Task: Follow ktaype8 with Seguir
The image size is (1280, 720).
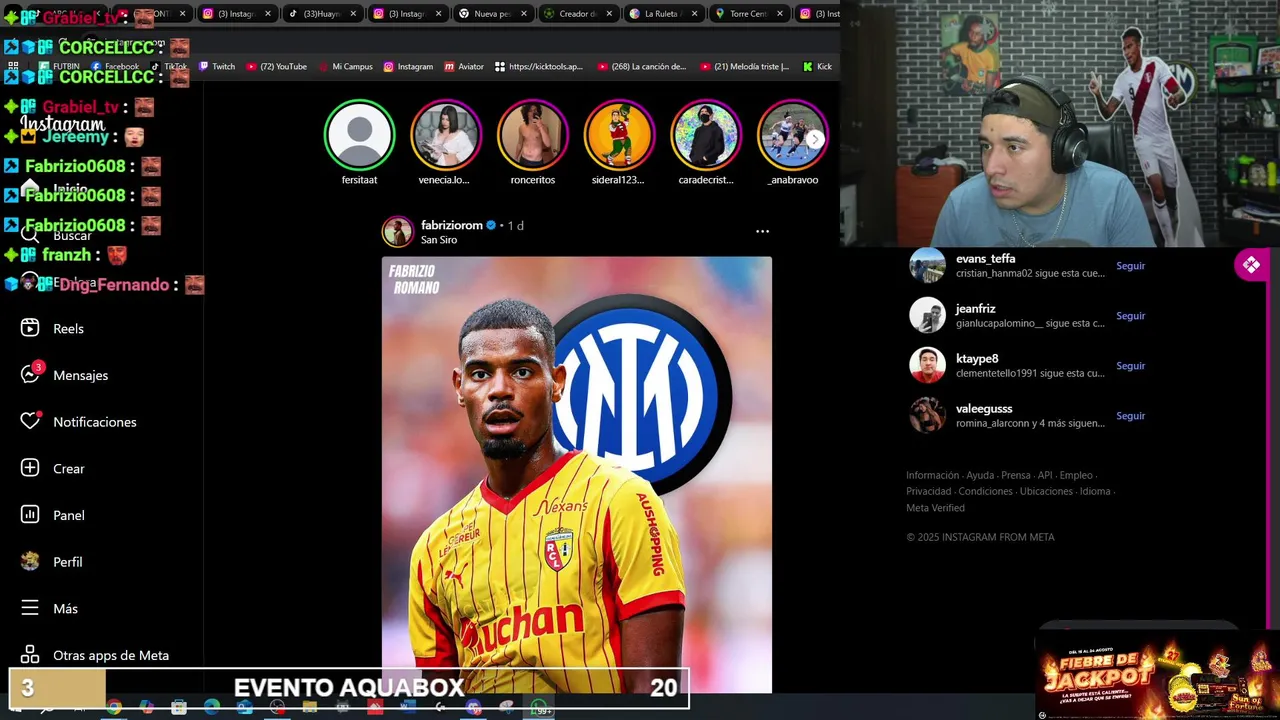Action: point(1130,366)
